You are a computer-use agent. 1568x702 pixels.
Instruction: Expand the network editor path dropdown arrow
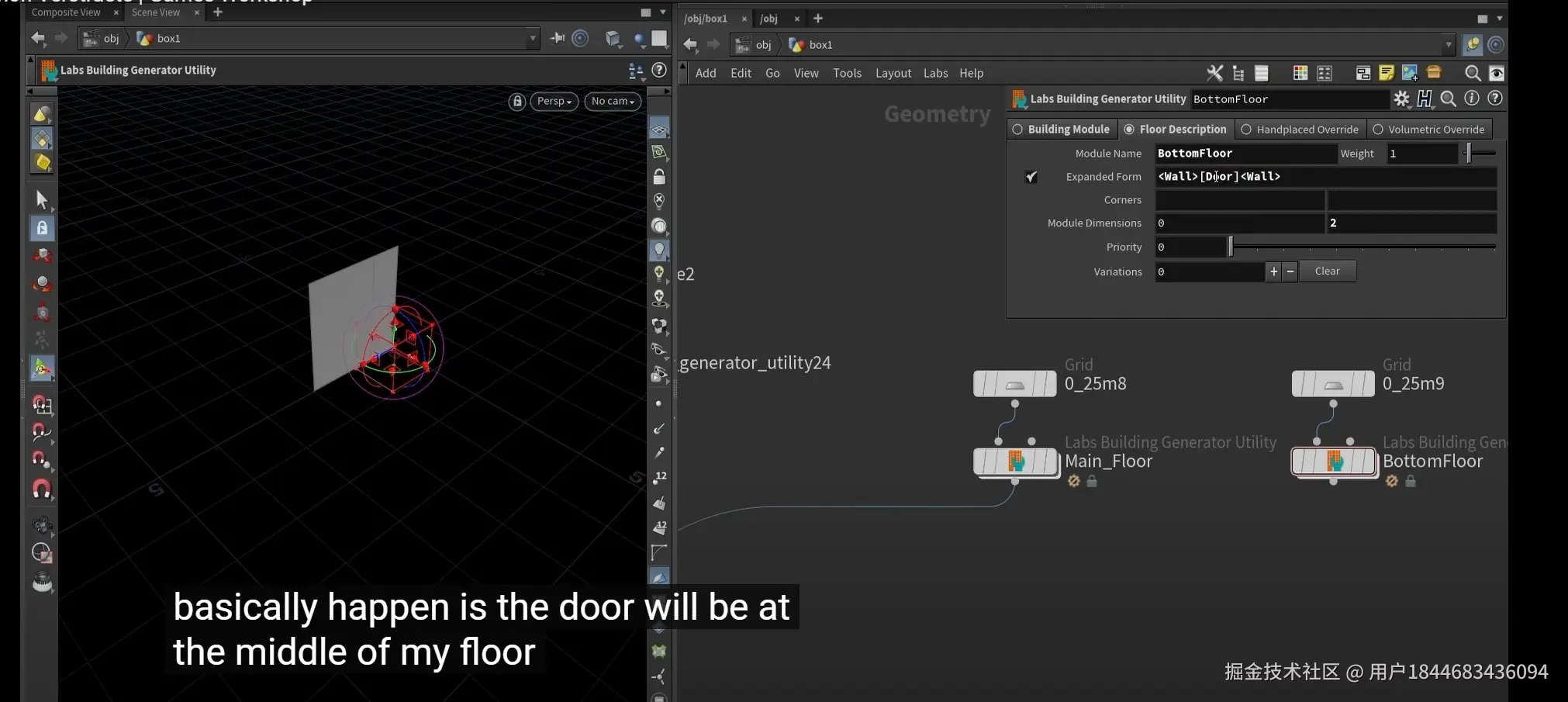click(x=1448, y=44)
